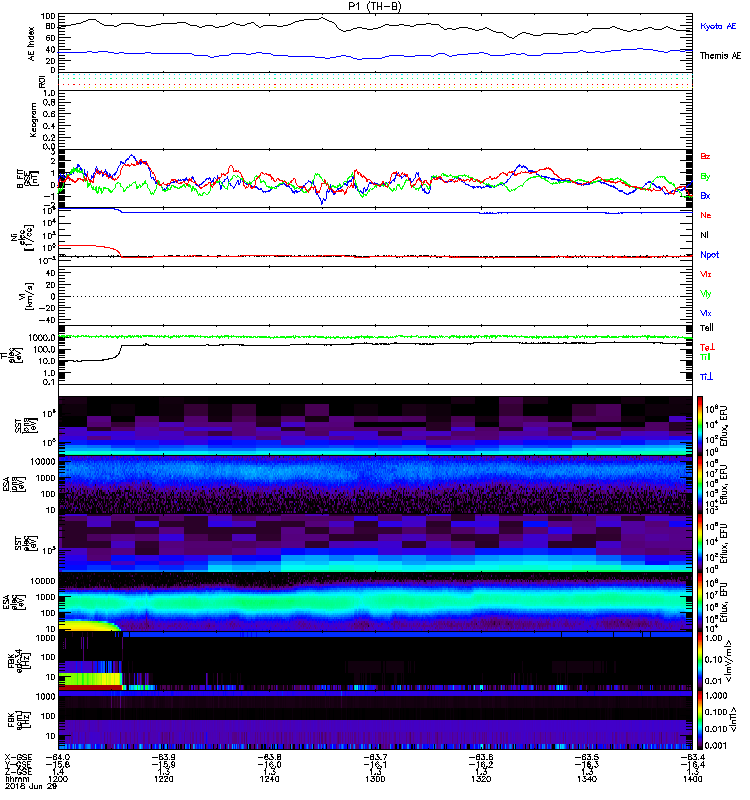Viewport: 750px width, 800px height.
Task: Select the red Bz legend label
Action: click(x=705, y=156)
